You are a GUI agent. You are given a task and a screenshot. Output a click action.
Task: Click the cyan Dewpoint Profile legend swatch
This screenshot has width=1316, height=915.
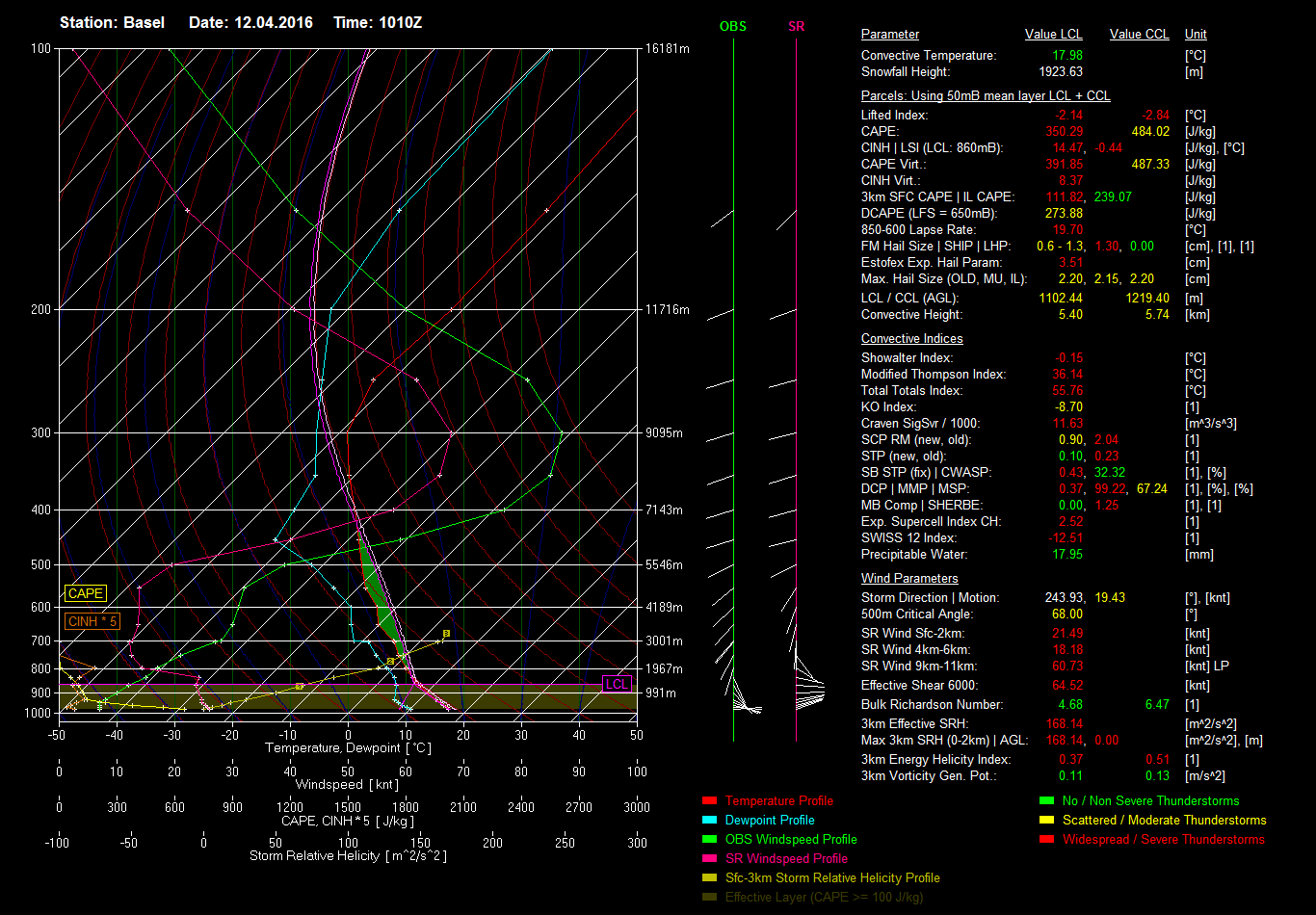(x=709, y=821)
